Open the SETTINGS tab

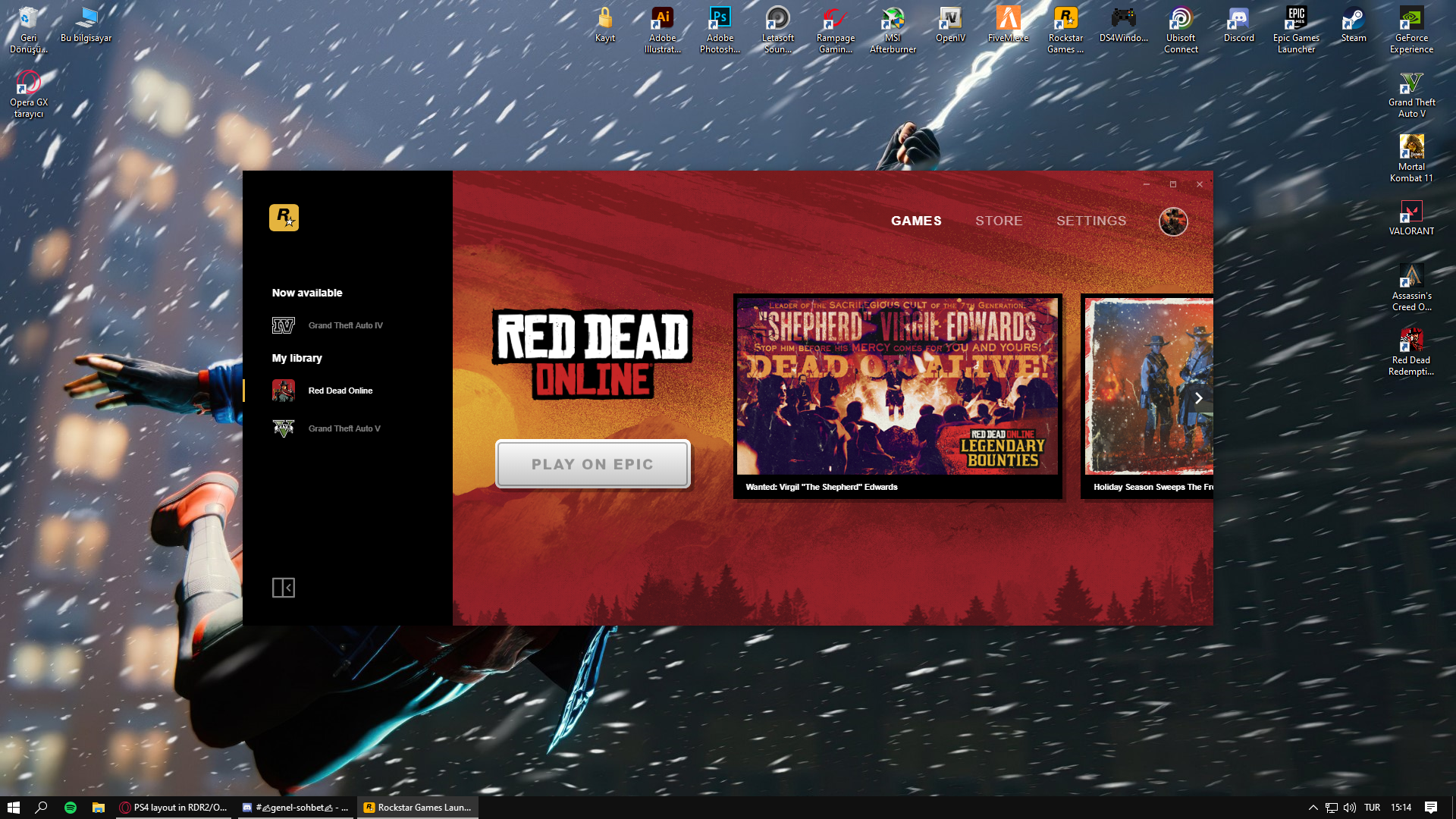point(1091,221)
